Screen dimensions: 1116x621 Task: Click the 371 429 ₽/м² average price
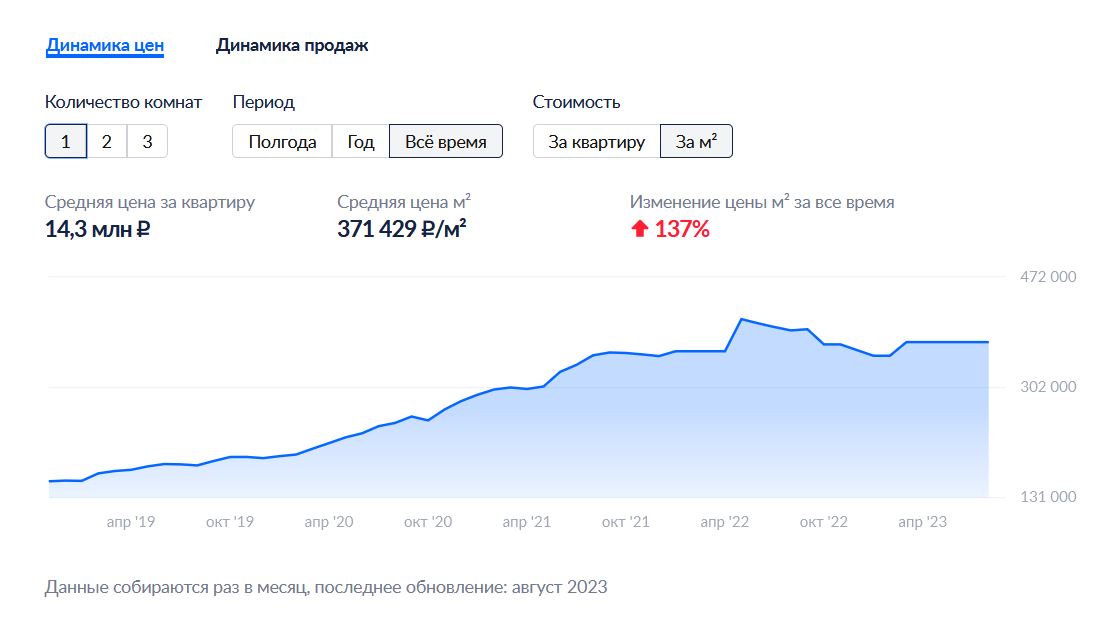coord(401,229)
